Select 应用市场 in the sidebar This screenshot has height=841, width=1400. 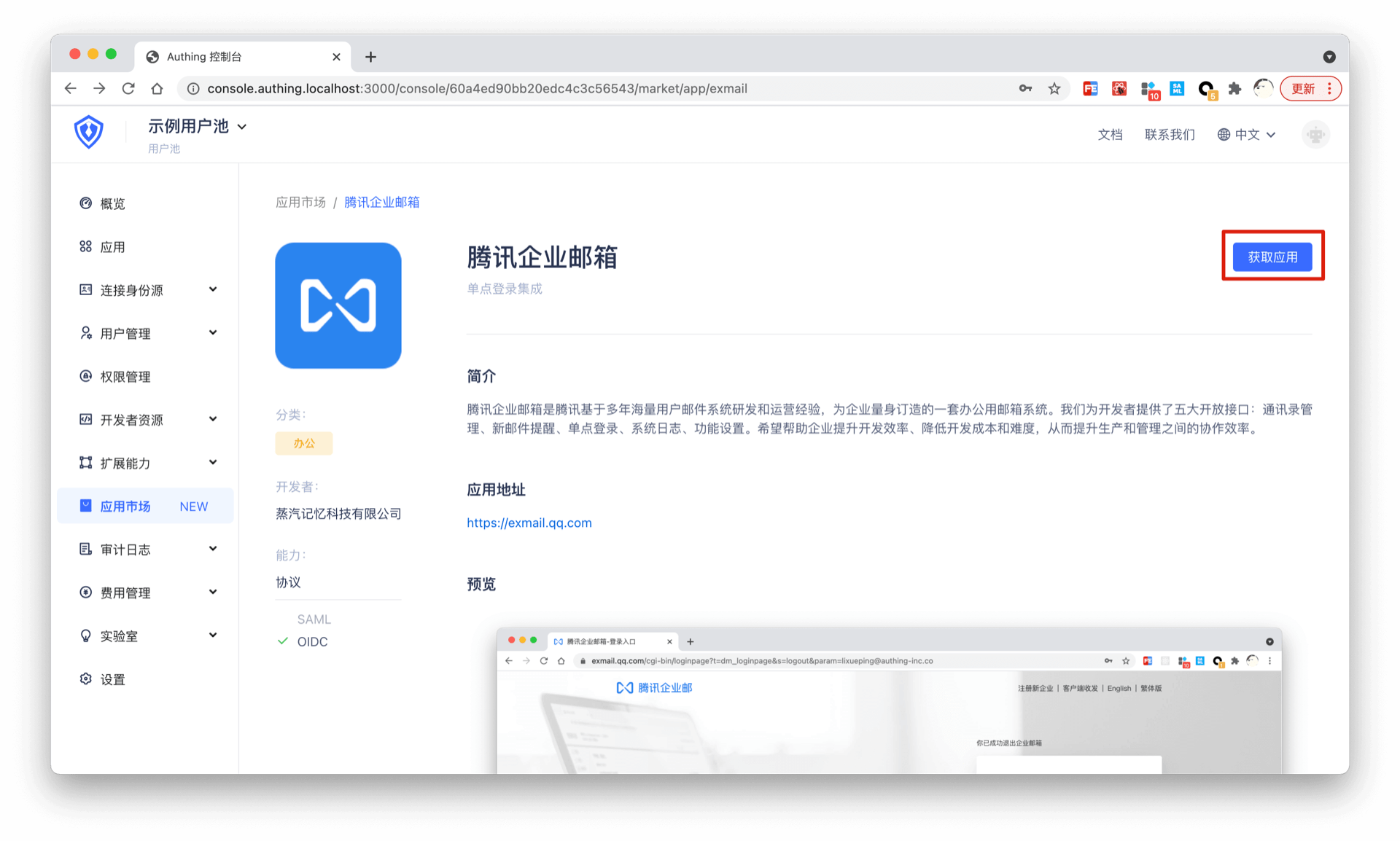[125, 506]
